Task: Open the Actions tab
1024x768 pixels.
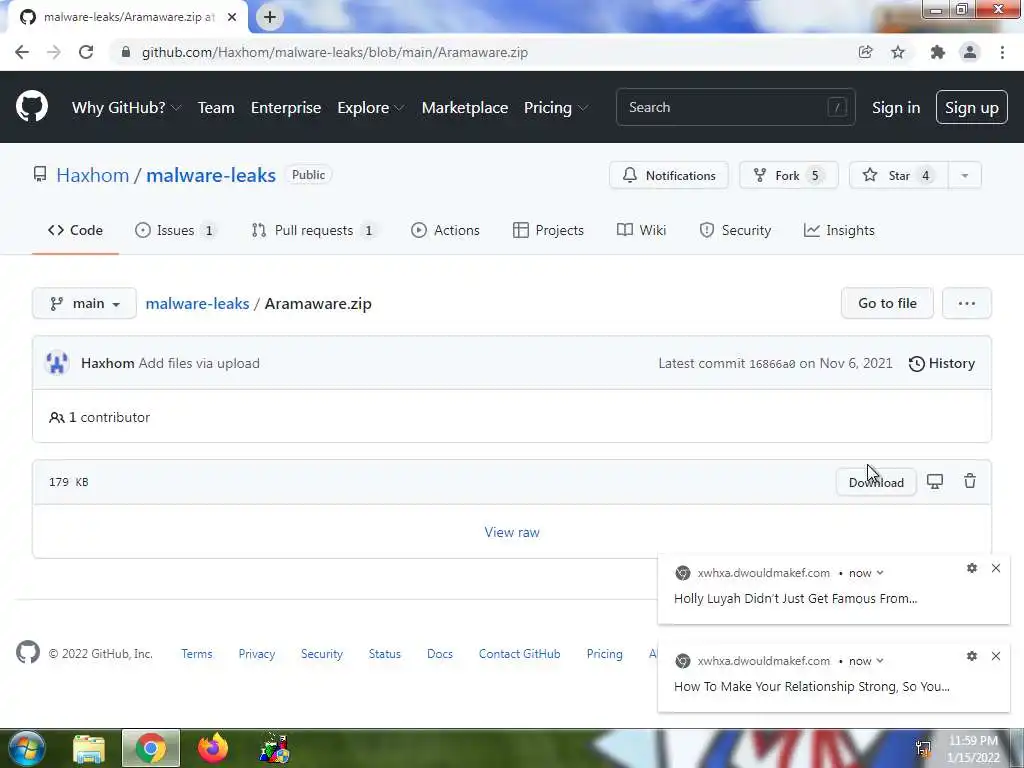Action: [x=445, y=231]
